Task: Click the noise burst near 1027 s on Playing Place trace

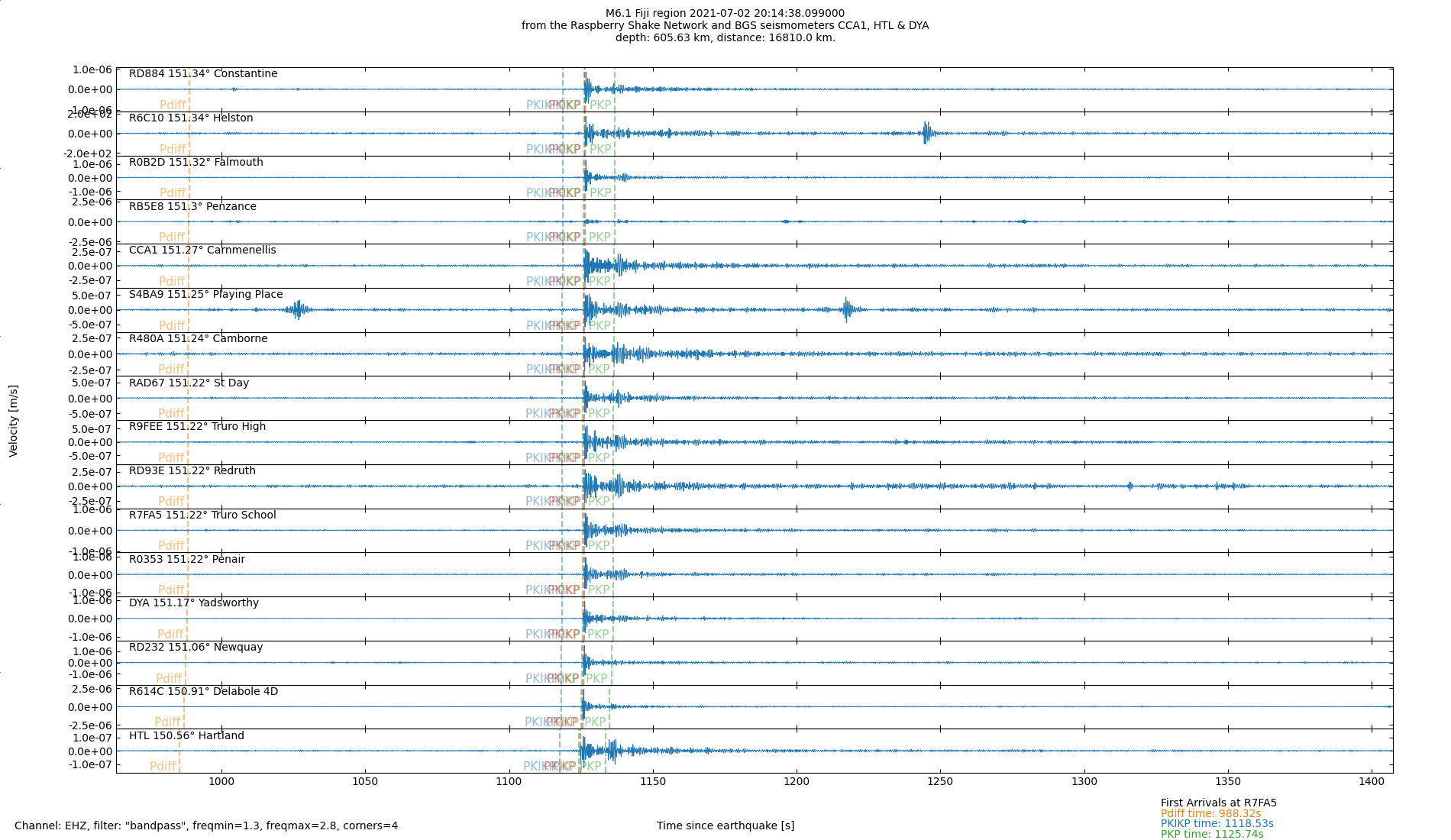Action: [297, 309]
